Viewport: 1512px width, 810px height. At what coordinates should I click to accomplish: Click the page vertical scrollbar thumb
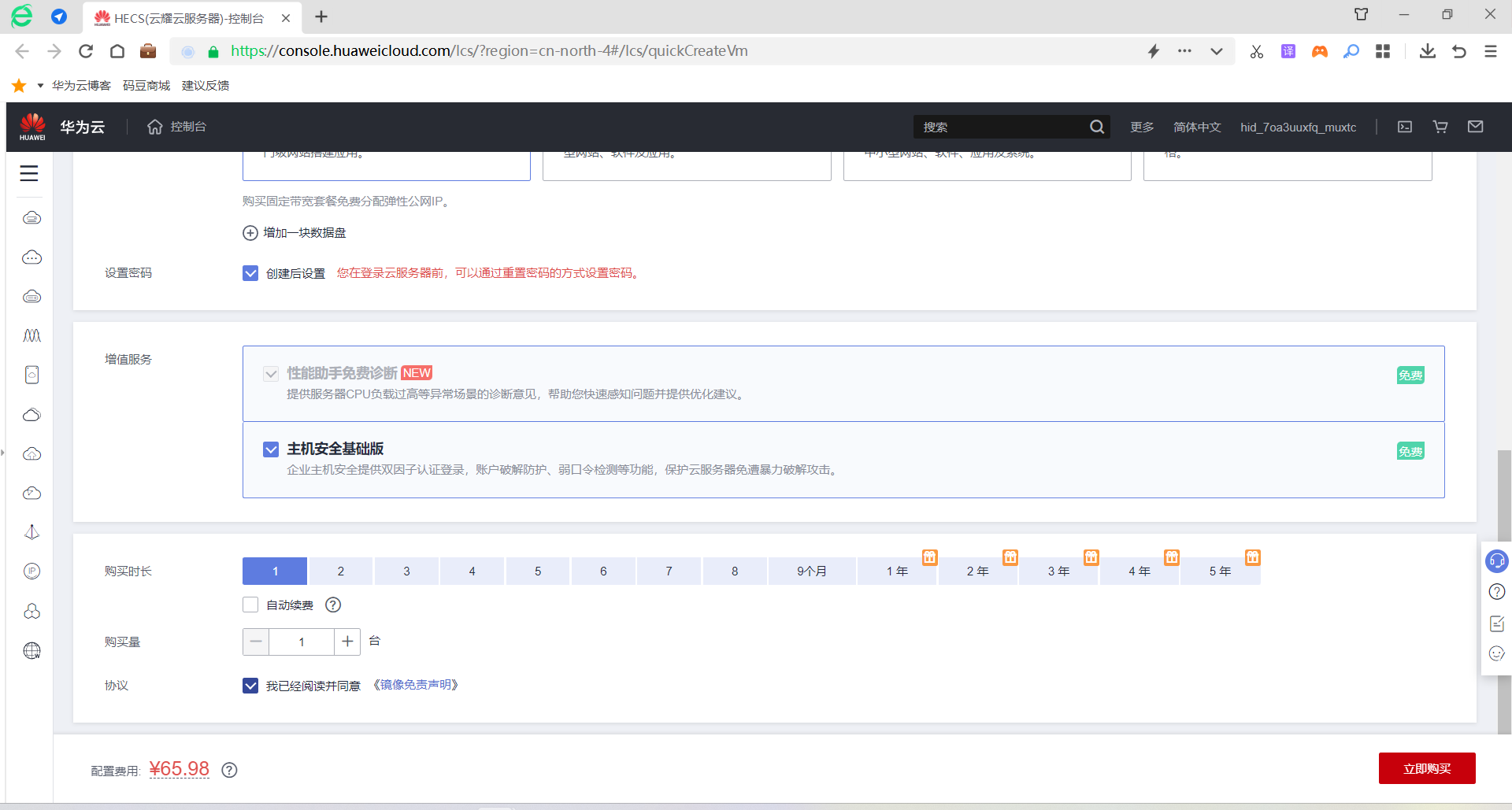pos(1504,592)
